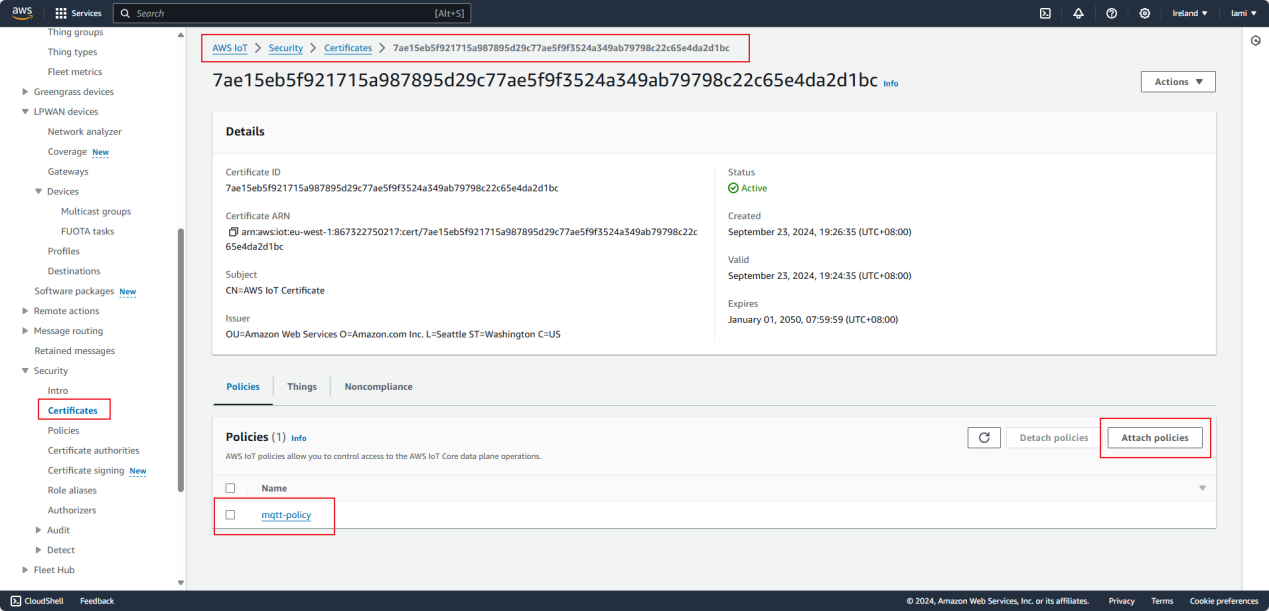Open Software packages in sidebar
The width and height of the screenshot is (1269, 611).
click(x=75, y=291)
